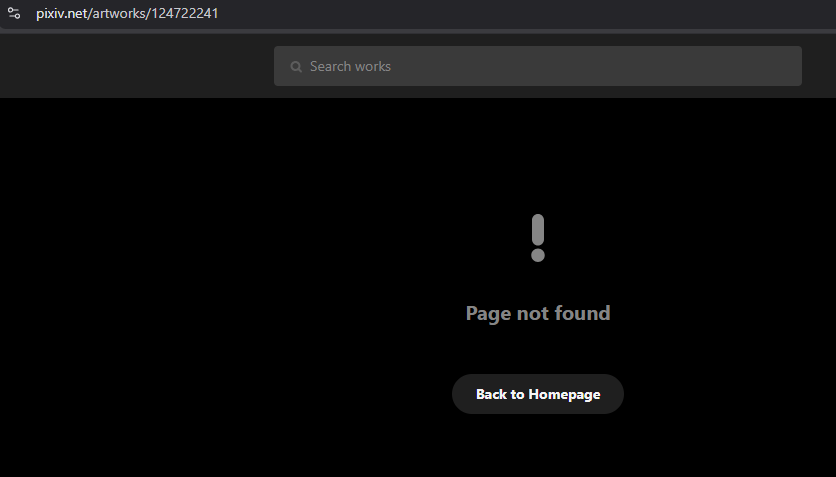Click the Page not found heading text
The width and height of the screenshot is (836, 477).
(x=537, y=313)
